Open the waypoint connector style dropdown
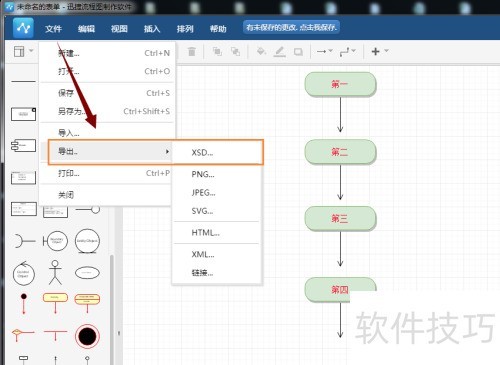The width and height of the screenshot is (500, 365). [x=348, y=52]
